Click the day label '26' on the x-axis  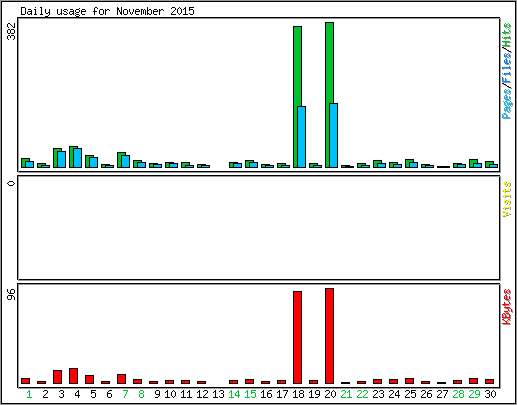pyautogui.click(x=426, y=394)
